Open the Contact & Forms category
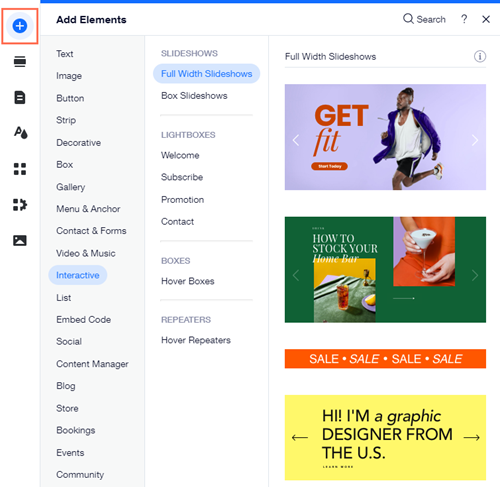 (x=91, y=231)
